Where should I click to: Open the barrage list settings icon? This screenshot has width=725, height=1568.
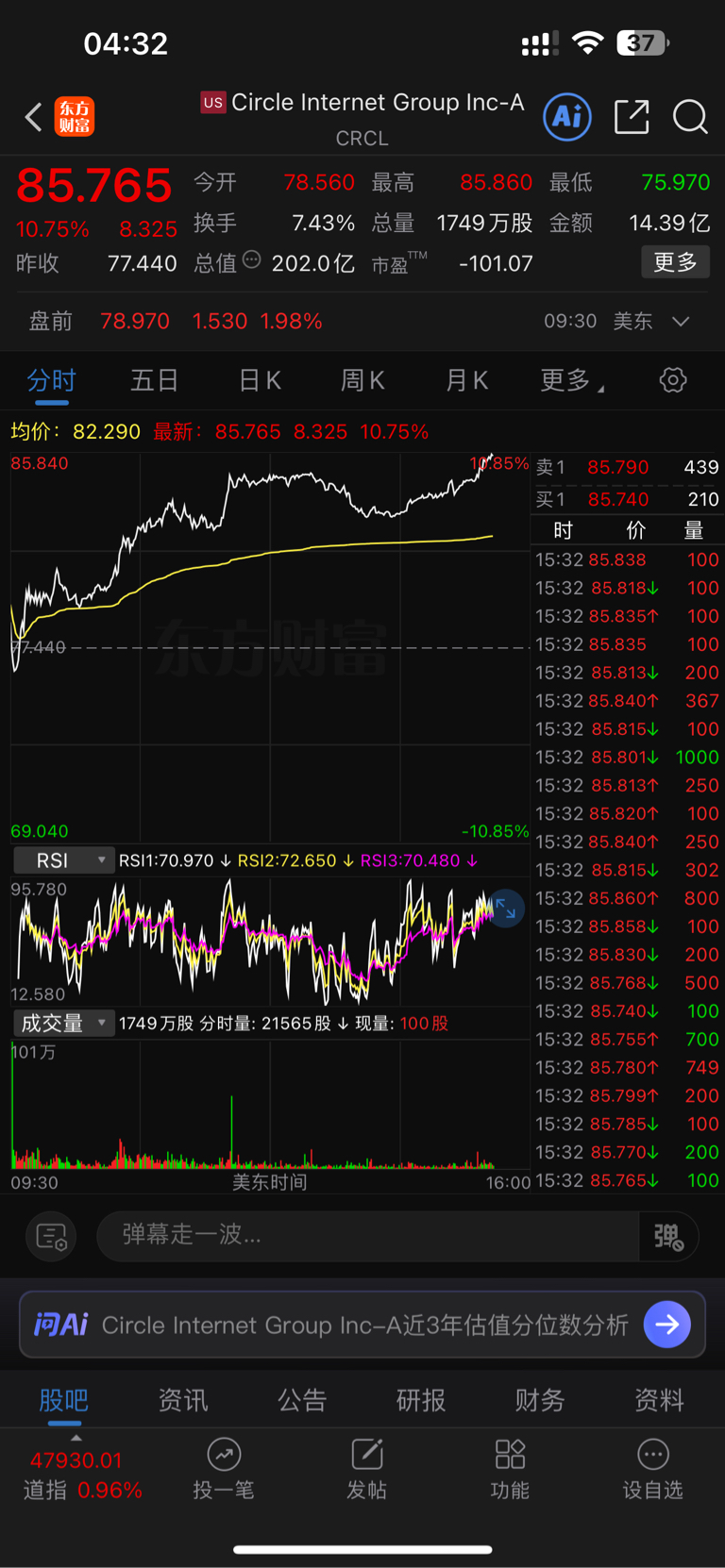pos(51,1236)
